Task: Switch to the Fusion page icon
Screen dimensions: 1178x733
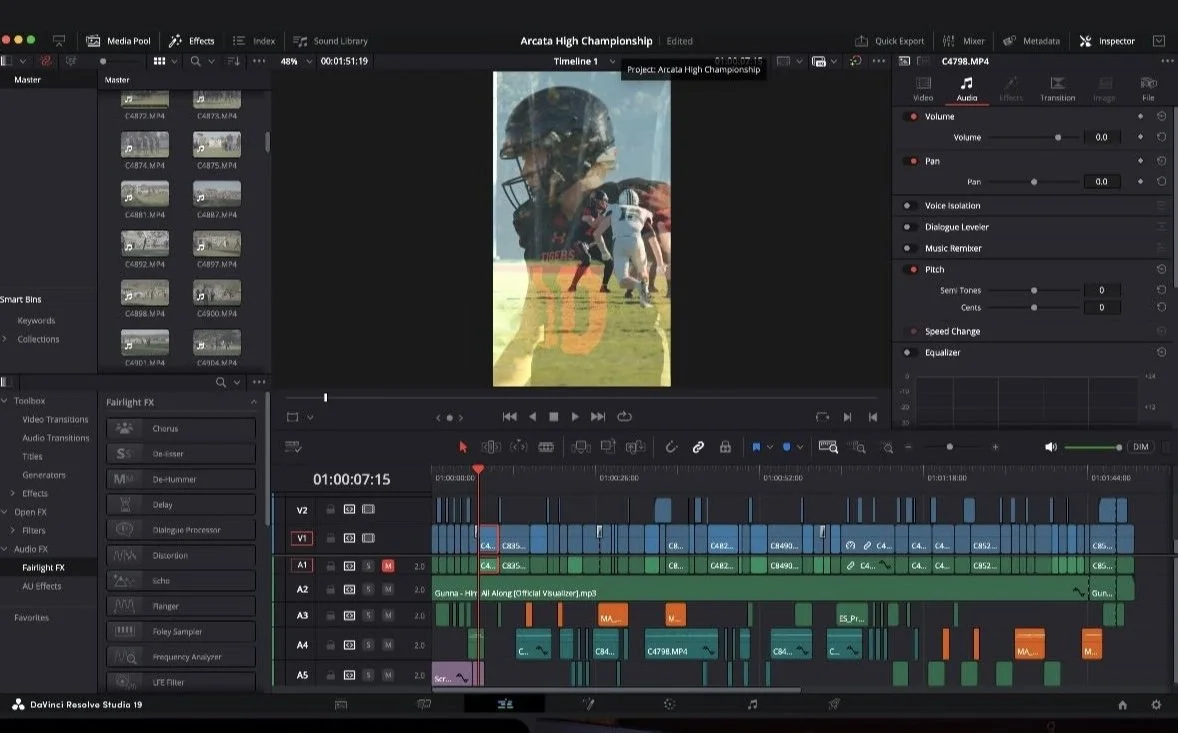Action: (x=587, y=704)
